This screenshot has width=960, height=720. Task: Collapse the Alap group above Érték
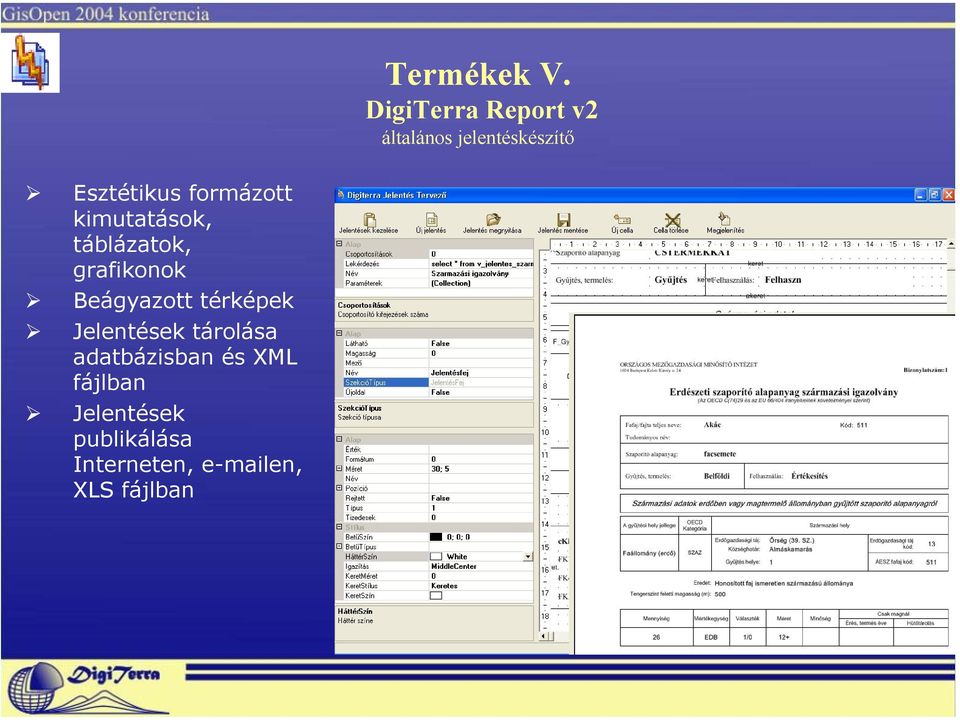(339, 439)
